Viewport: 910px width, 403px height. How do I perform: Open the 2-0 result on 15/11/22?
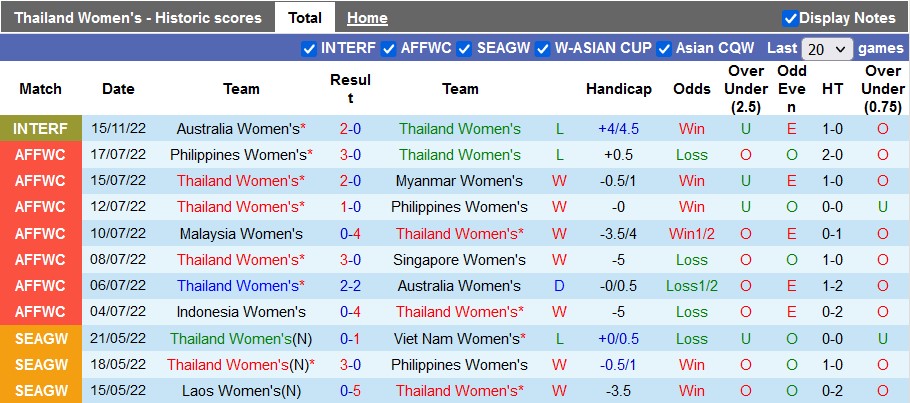pos(350,129)
